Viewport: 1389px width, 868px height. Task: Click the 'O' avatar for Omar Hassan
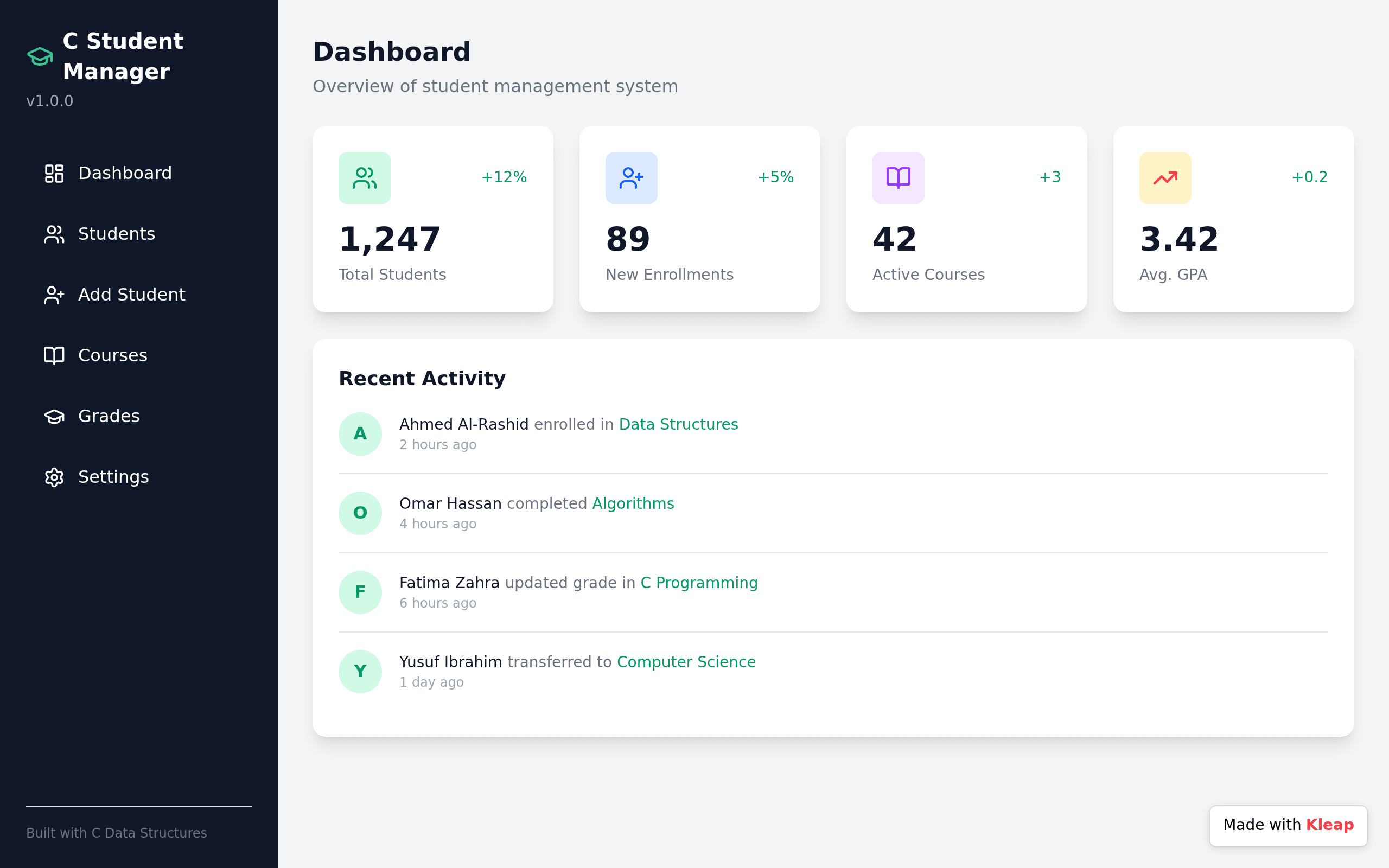click(360, 513)
